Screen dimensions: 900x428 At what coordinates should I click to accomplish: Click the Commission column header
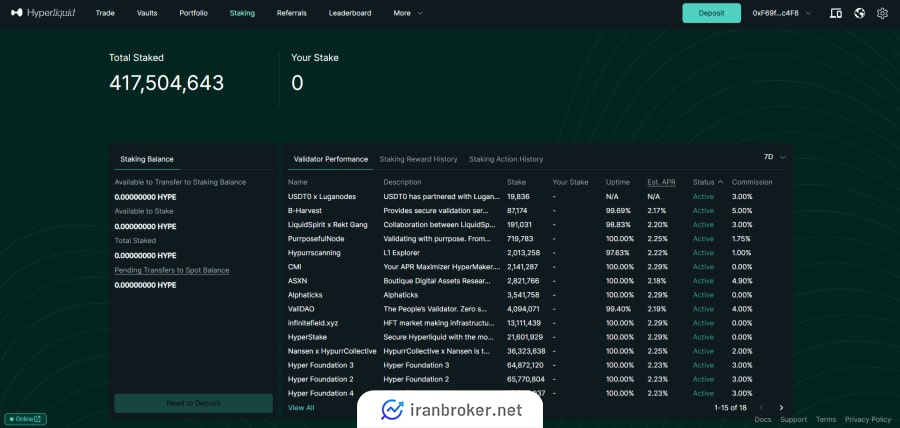752,182
